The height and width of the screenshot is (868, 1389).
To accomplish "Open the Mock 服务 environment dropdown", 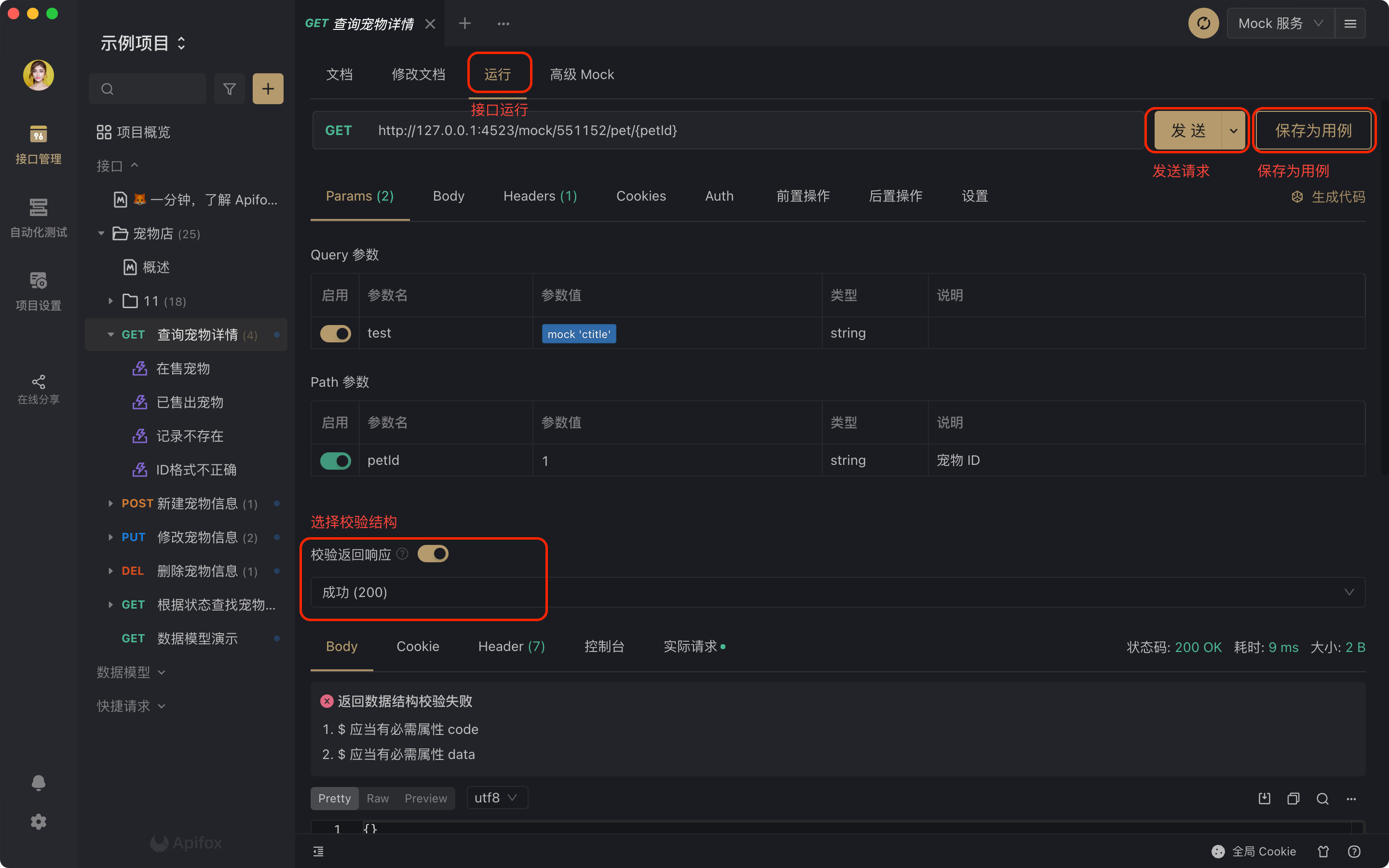I will pos(1280,24).
